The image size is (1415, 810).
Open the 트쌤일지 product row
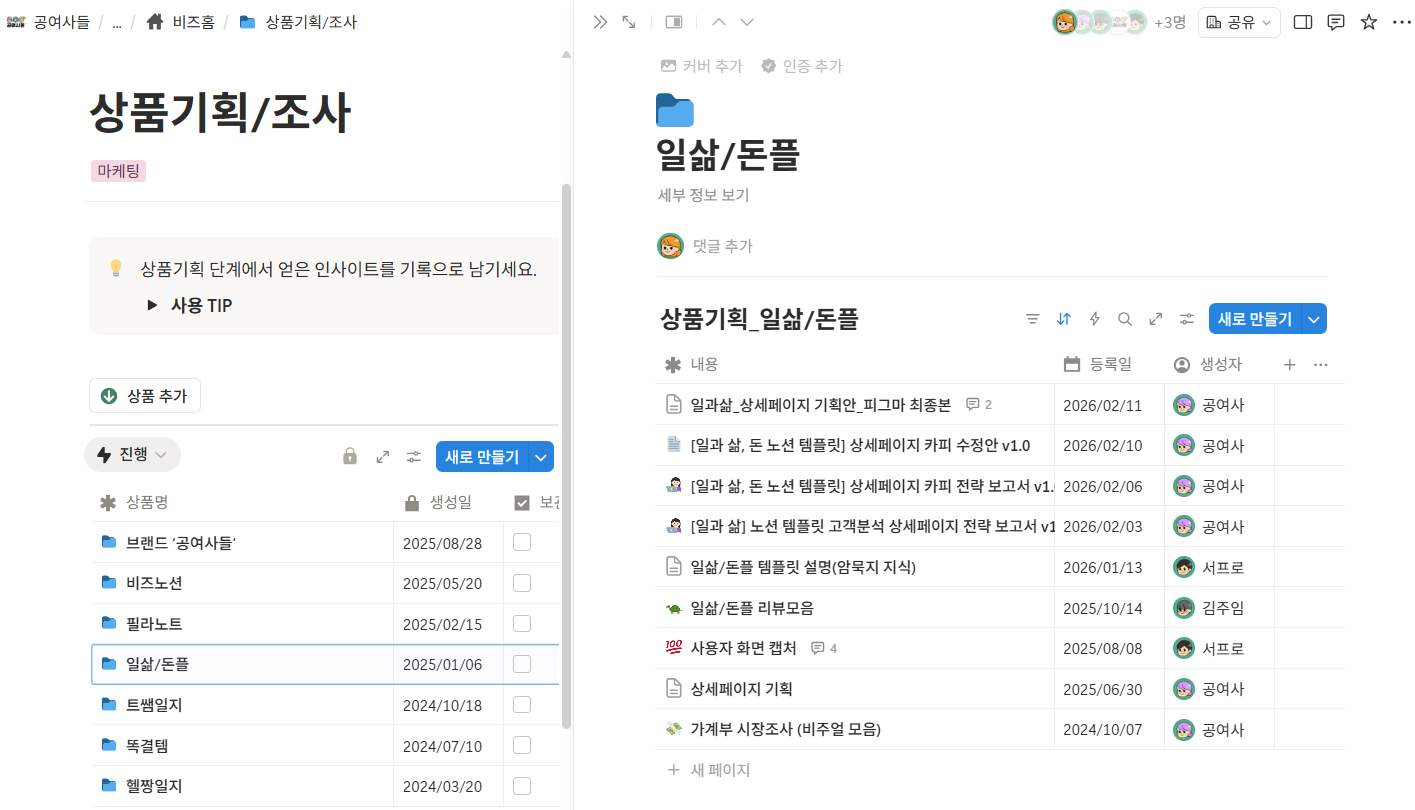(x=154, y=705)
